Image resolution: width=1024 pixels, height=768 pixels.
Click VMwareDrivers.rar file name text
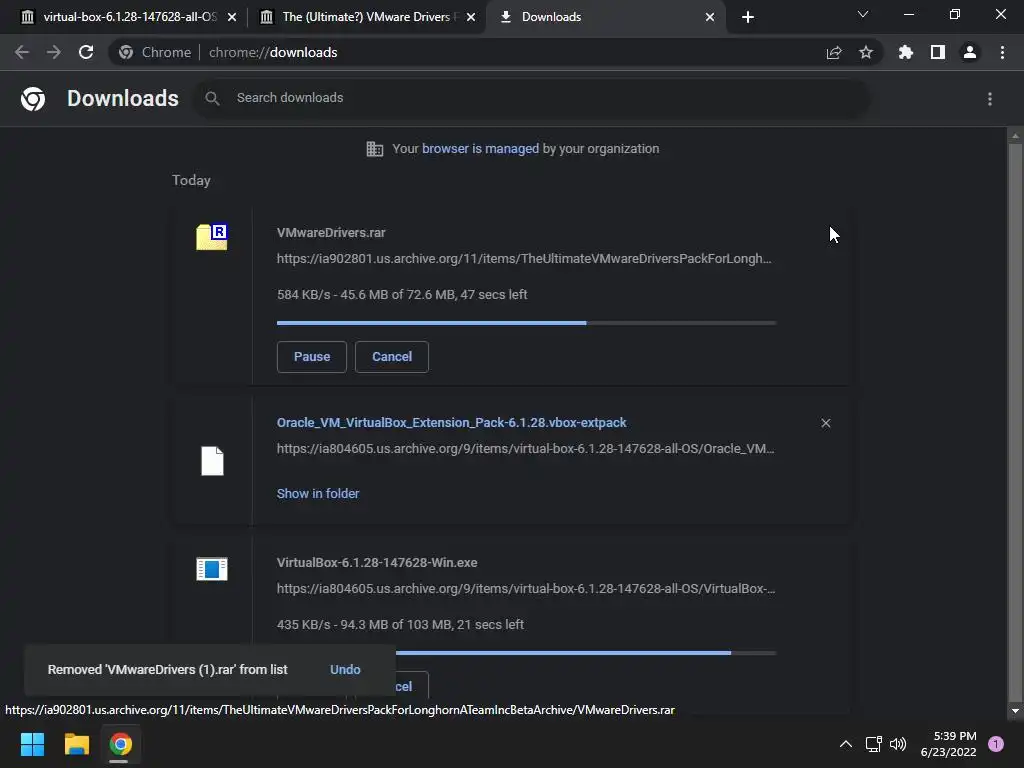coord(331,232)
